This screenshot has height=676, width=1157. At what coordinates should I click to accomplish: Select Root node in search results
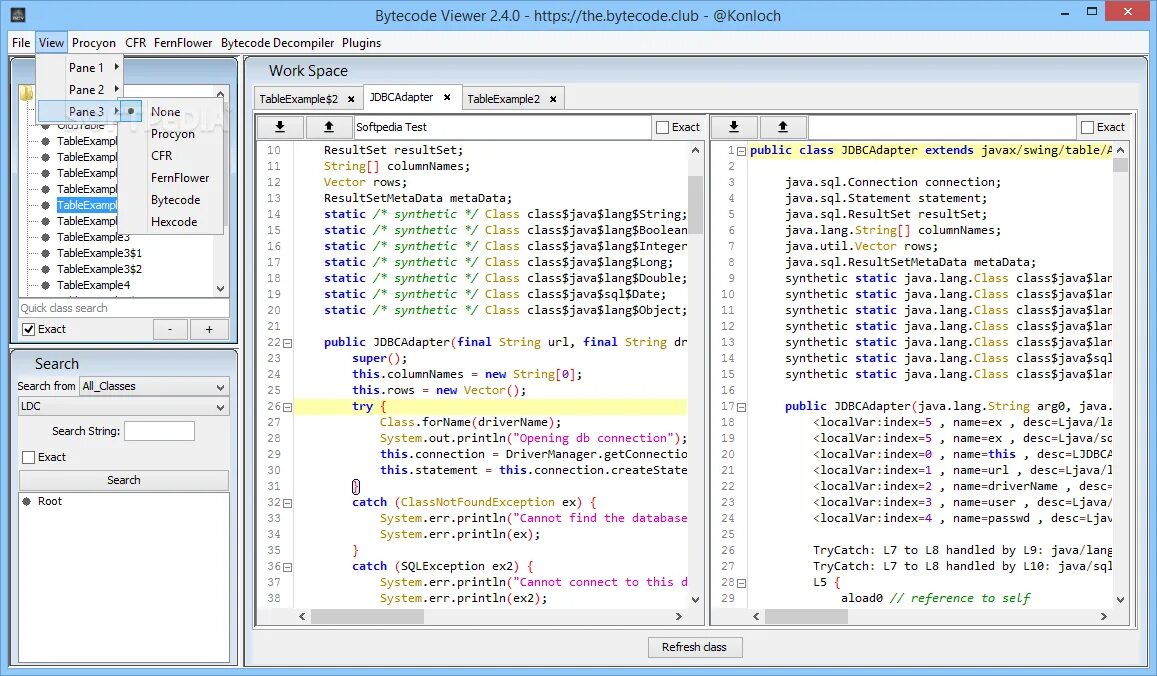coord(49,501)
